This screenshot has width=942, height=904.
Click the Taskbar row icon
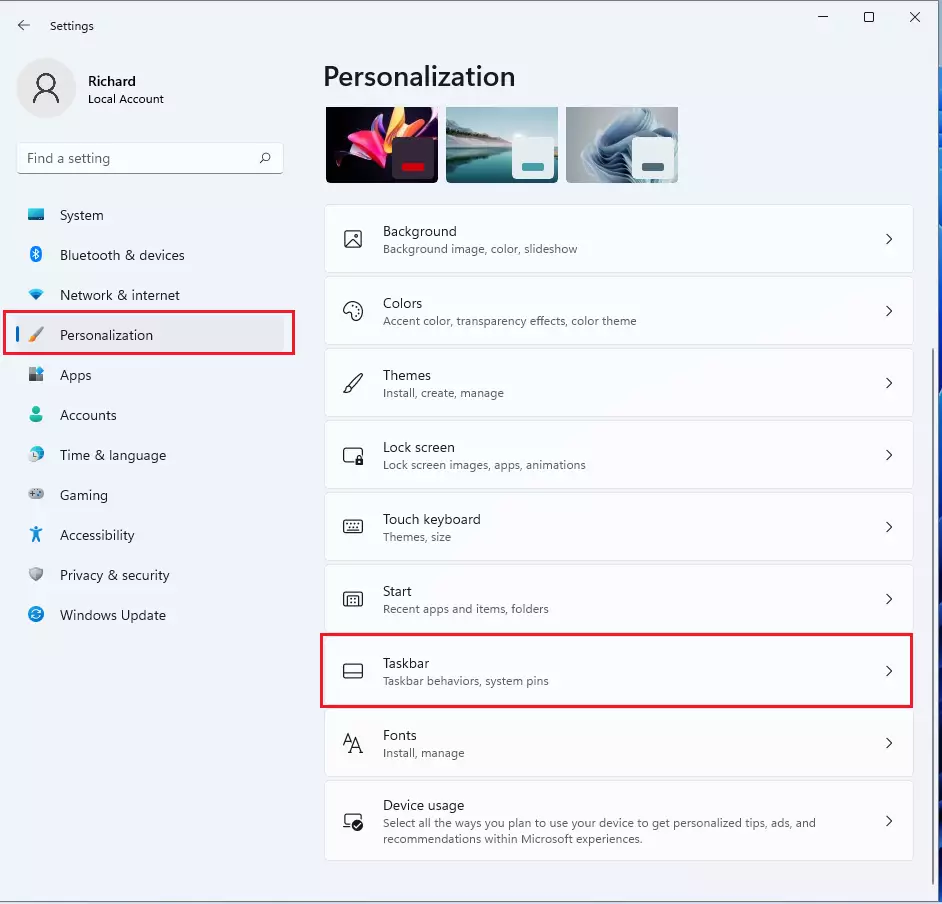pos(353,671)
